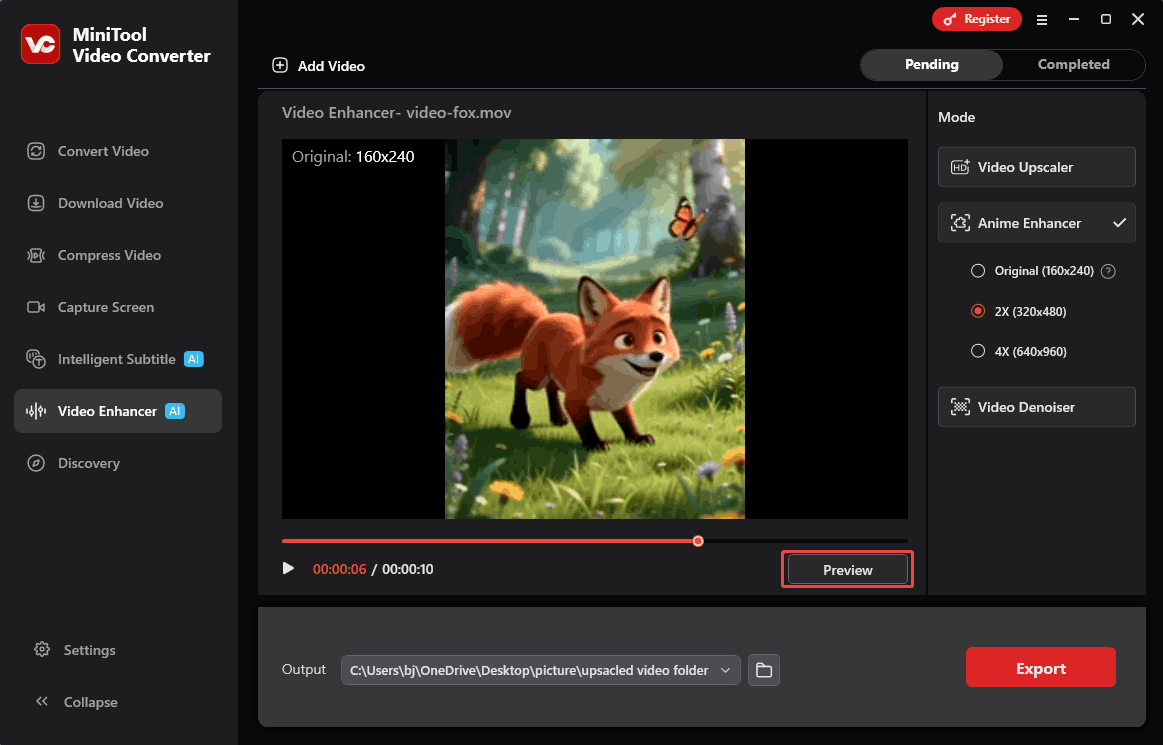The image size is (1163, 745).
Task: Click the total duration 00:00:10
Action: point(408,569)
